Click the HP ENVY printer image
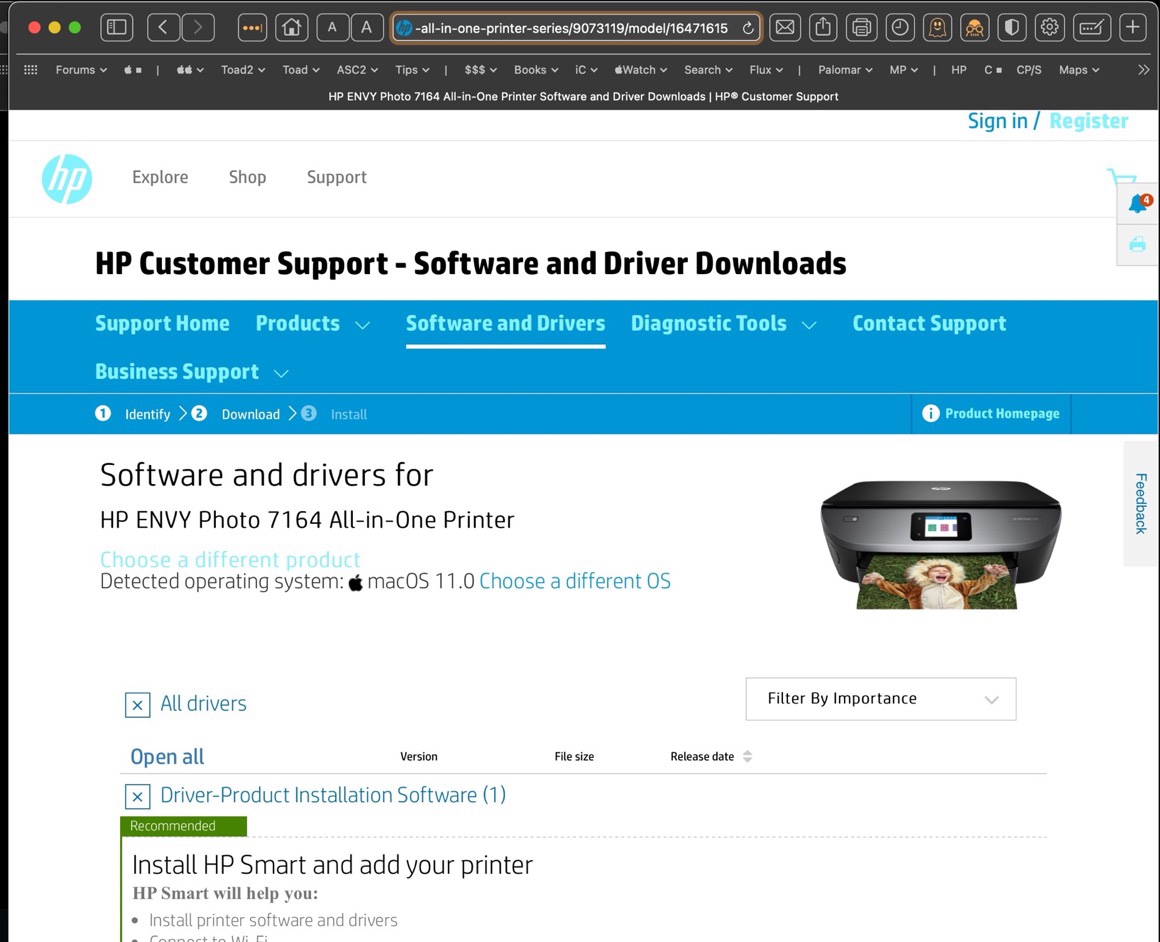The image size is (1160, 942). point(940,545)
